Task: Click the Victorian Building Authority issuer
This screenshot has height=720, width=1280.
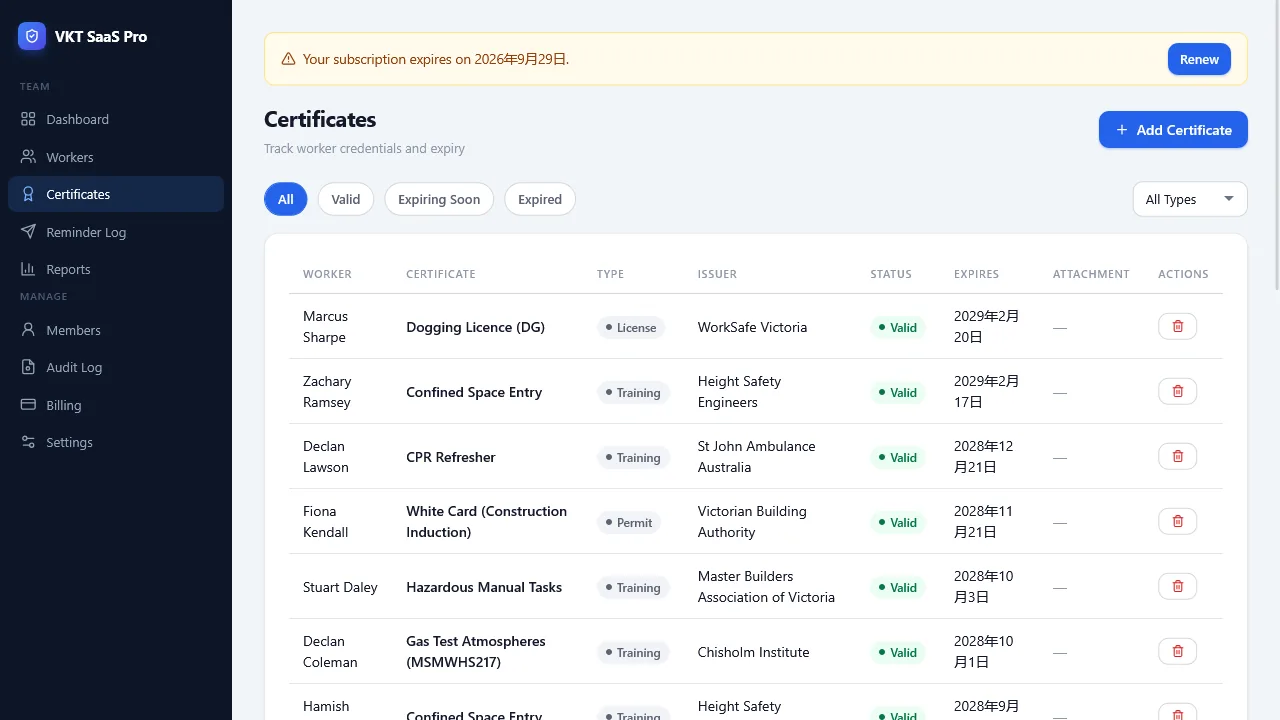Action: click(752, 522)
